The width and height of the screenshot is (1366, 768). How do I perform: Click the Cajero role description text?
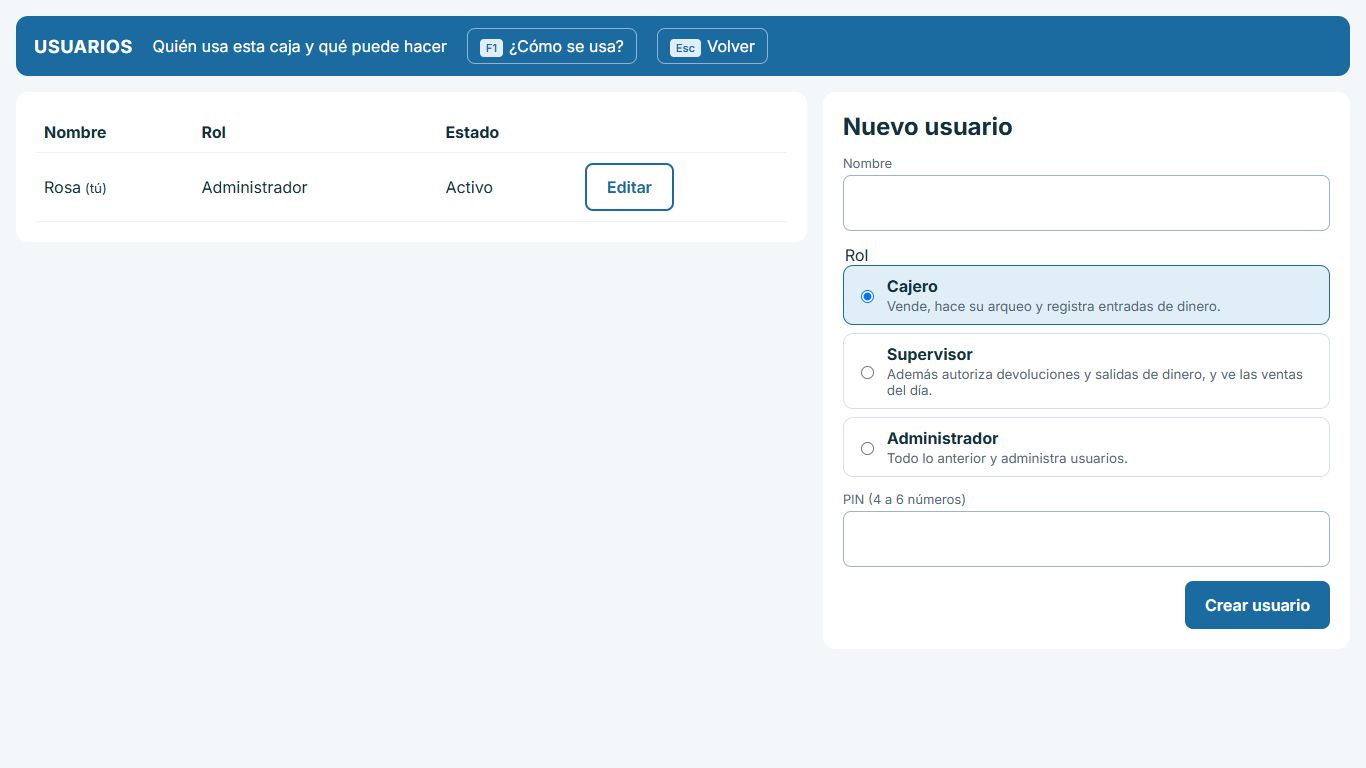click(1053, 306)
